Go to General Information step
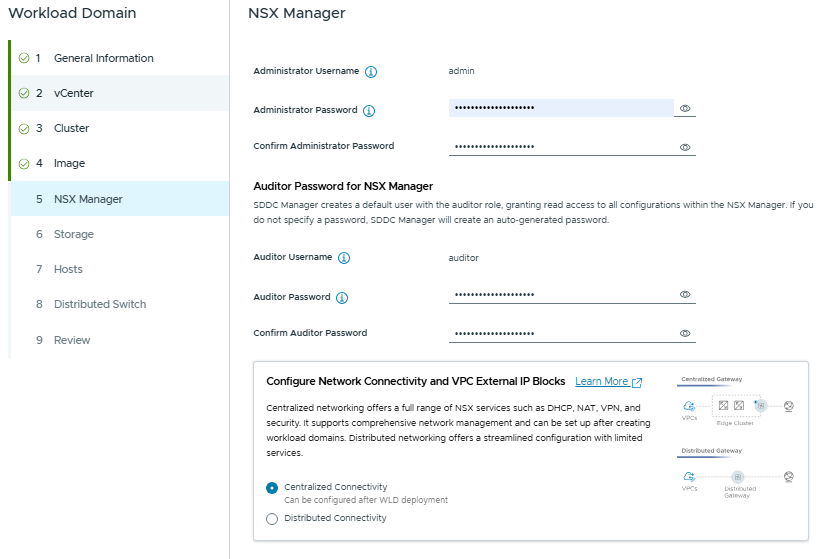Image resolution: width=820 pixels, height=559 pixels. click(103, 58)
